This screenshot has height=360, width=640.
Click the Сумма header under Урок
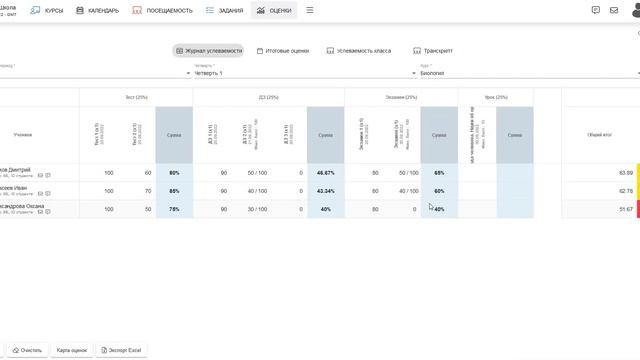(515, 135)
